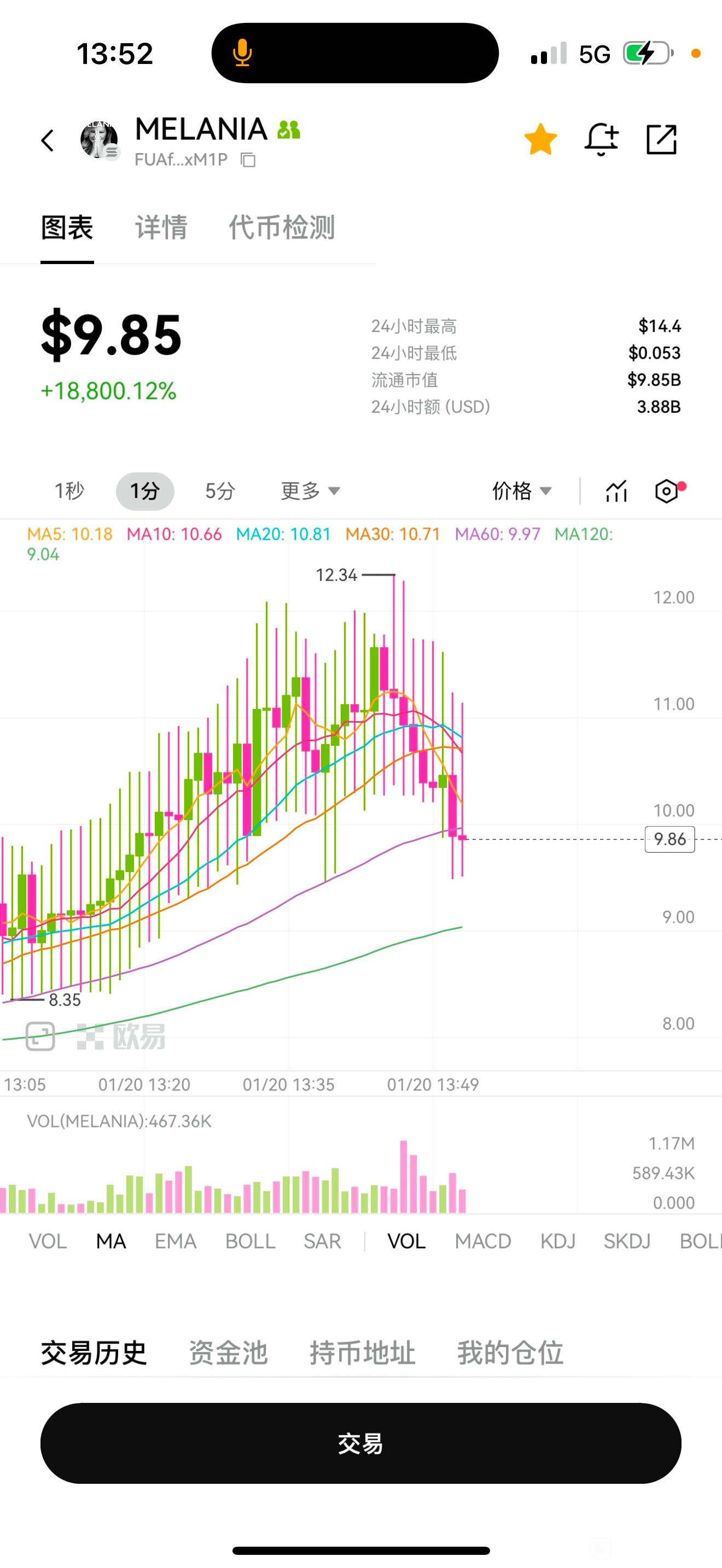722x1568 pixels.
Task: Open the 持币地址 tab
Action: pyautogui.click(x=363, y=1353)
